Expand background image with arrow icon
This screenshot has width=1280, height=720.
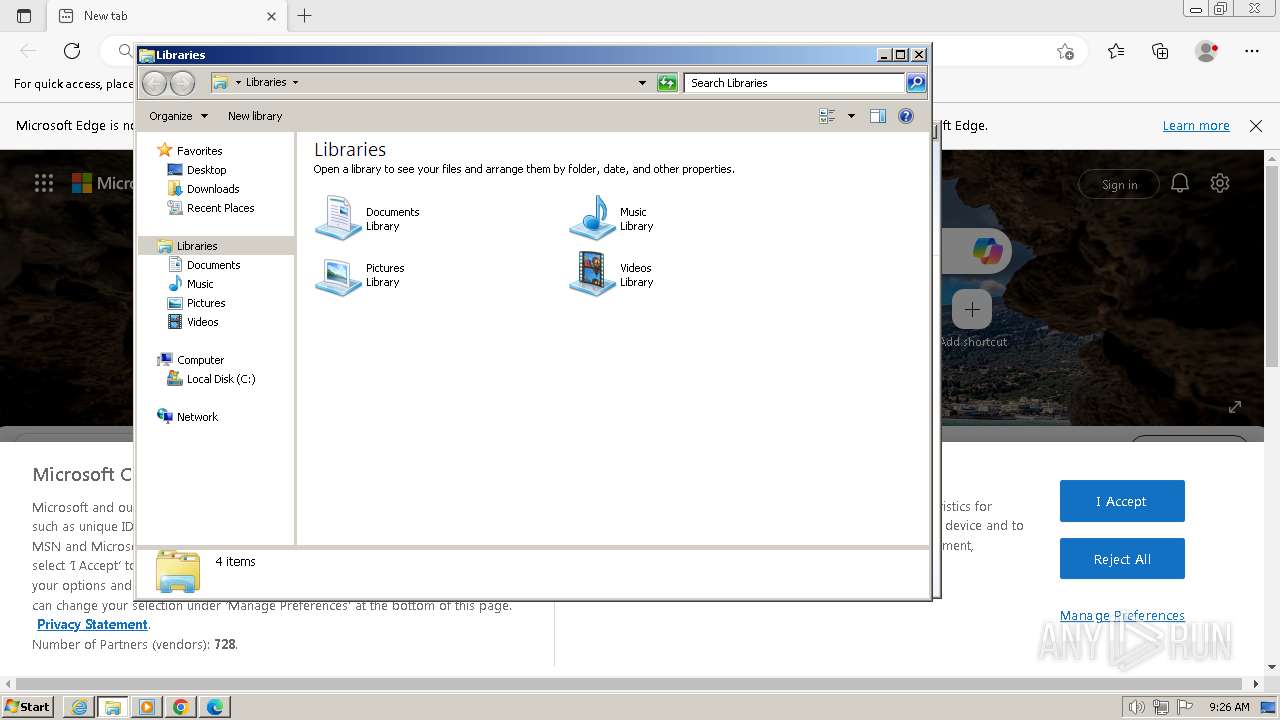pyautogui.click(x=1235, y=407)
